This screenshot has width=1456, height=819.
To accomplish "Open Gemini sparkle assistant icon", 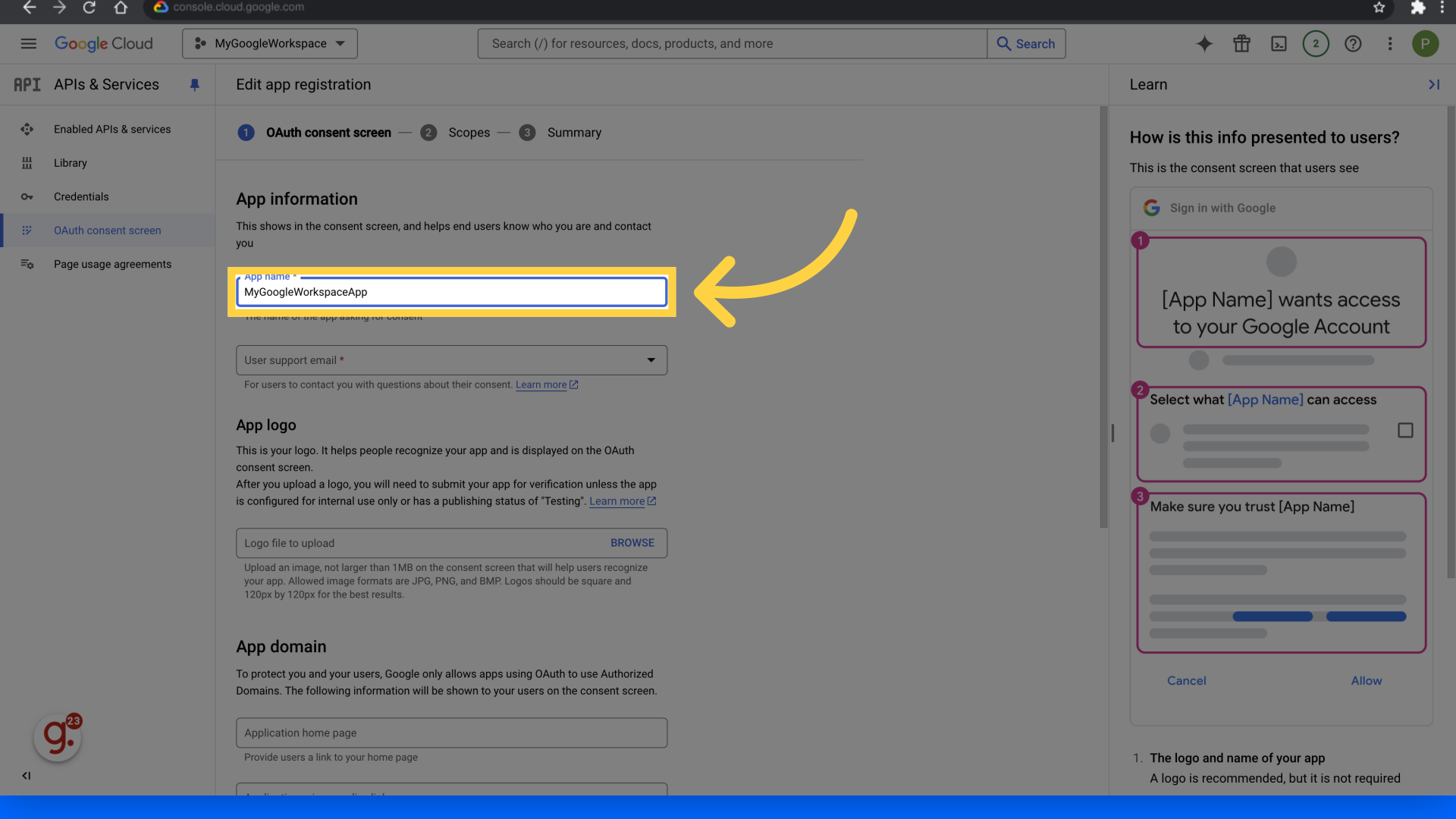I will [1204, 44].
